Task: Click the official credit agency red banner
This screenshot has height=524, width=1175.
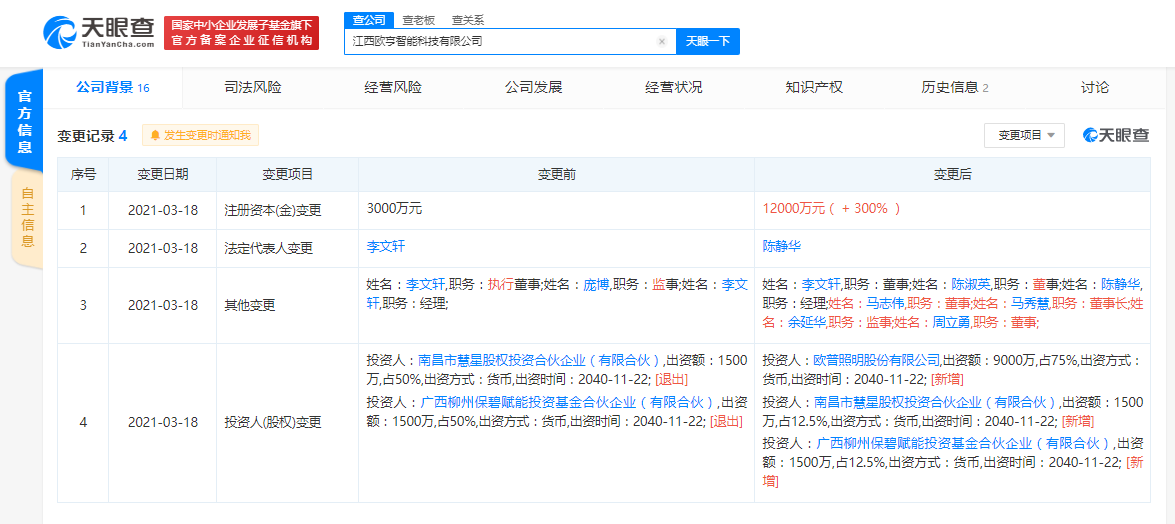Action: pyautogui.click(x=241, y=32)
